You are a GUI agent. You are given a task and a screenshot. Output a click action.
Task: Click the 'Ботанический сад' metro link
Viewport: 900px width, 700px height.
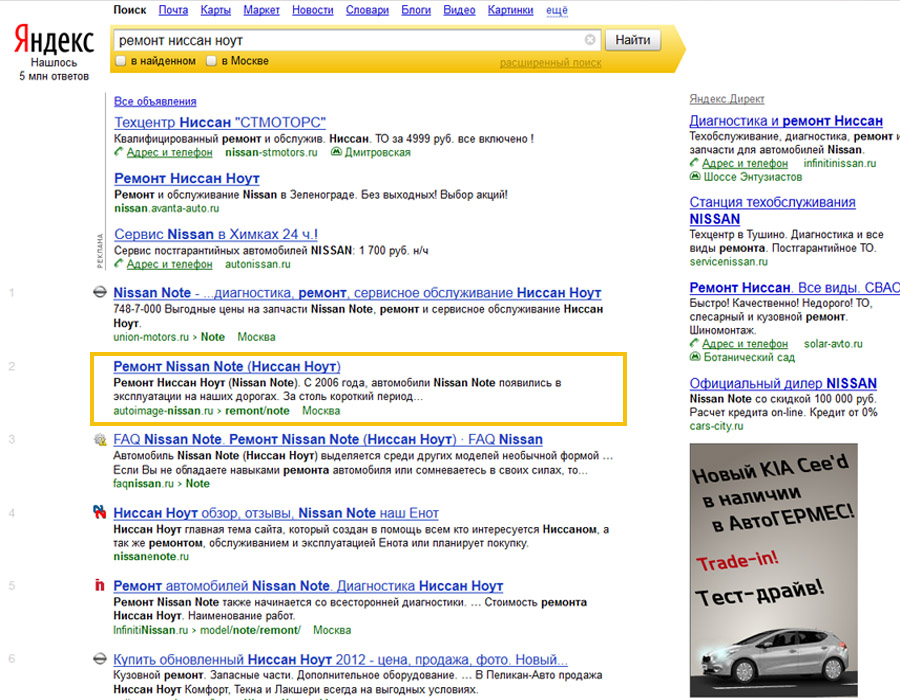[x=749, y=357]
